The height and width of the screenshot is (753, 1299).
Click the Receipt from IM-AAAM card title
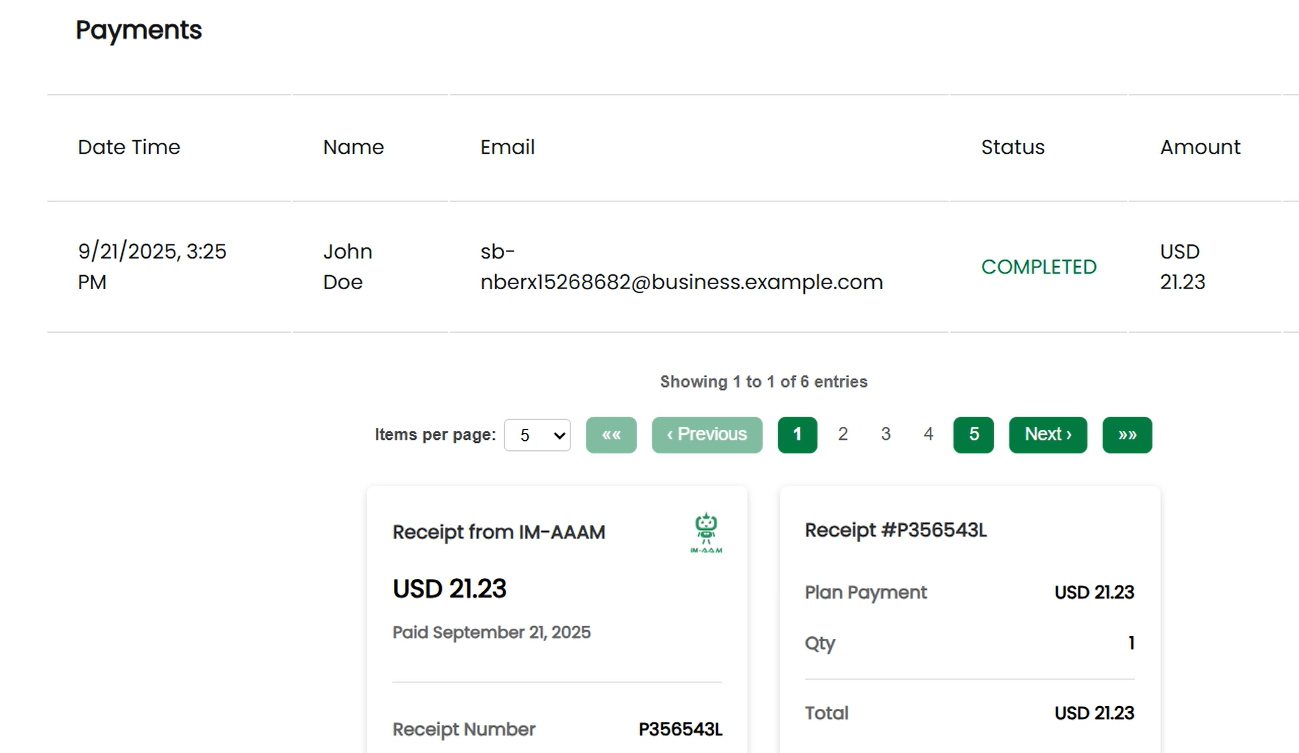point(498,532)
